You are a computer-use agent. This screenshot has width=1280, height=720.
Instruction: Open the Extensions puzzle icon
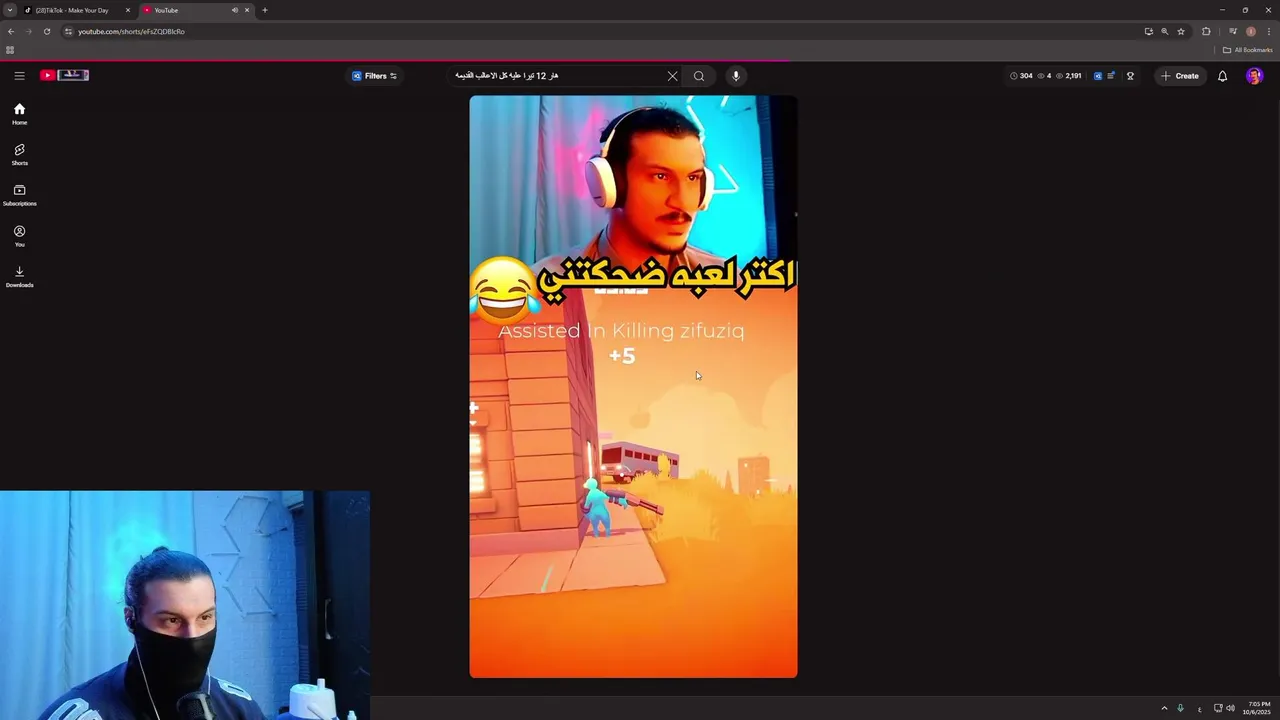point(1206,31)
